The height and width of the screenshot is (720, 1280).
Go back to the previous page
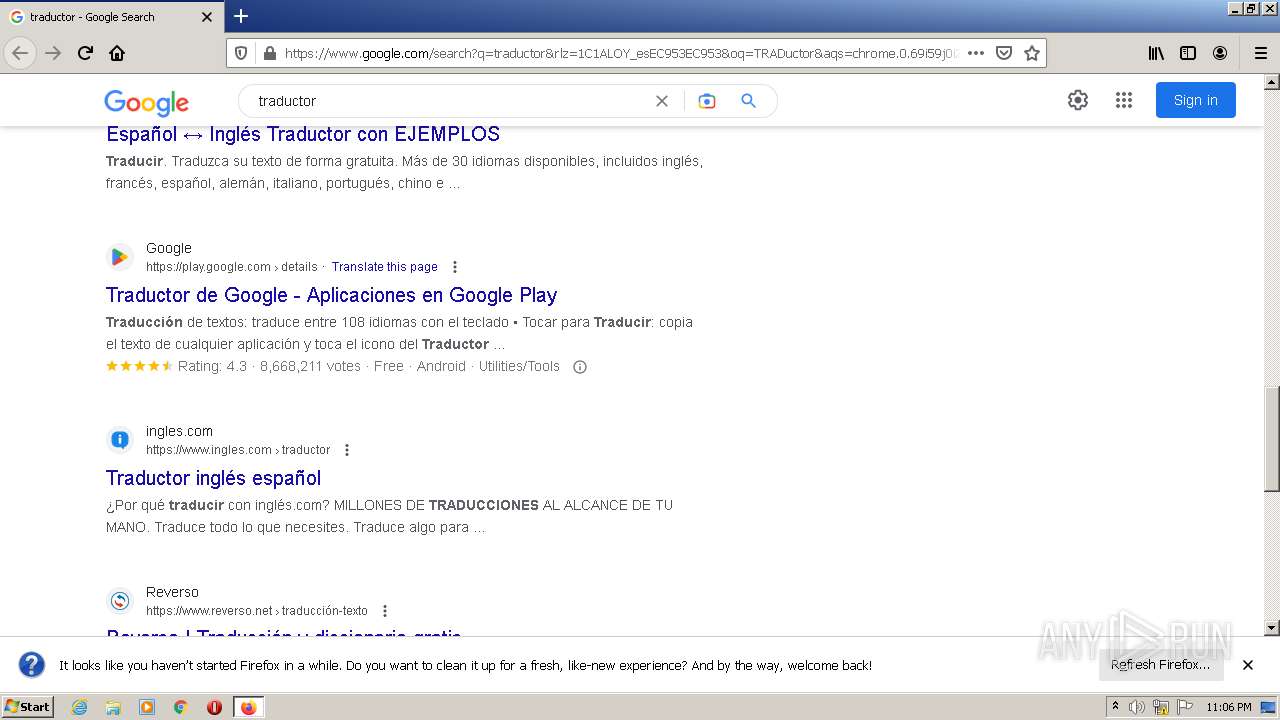[x=20, y=53]
